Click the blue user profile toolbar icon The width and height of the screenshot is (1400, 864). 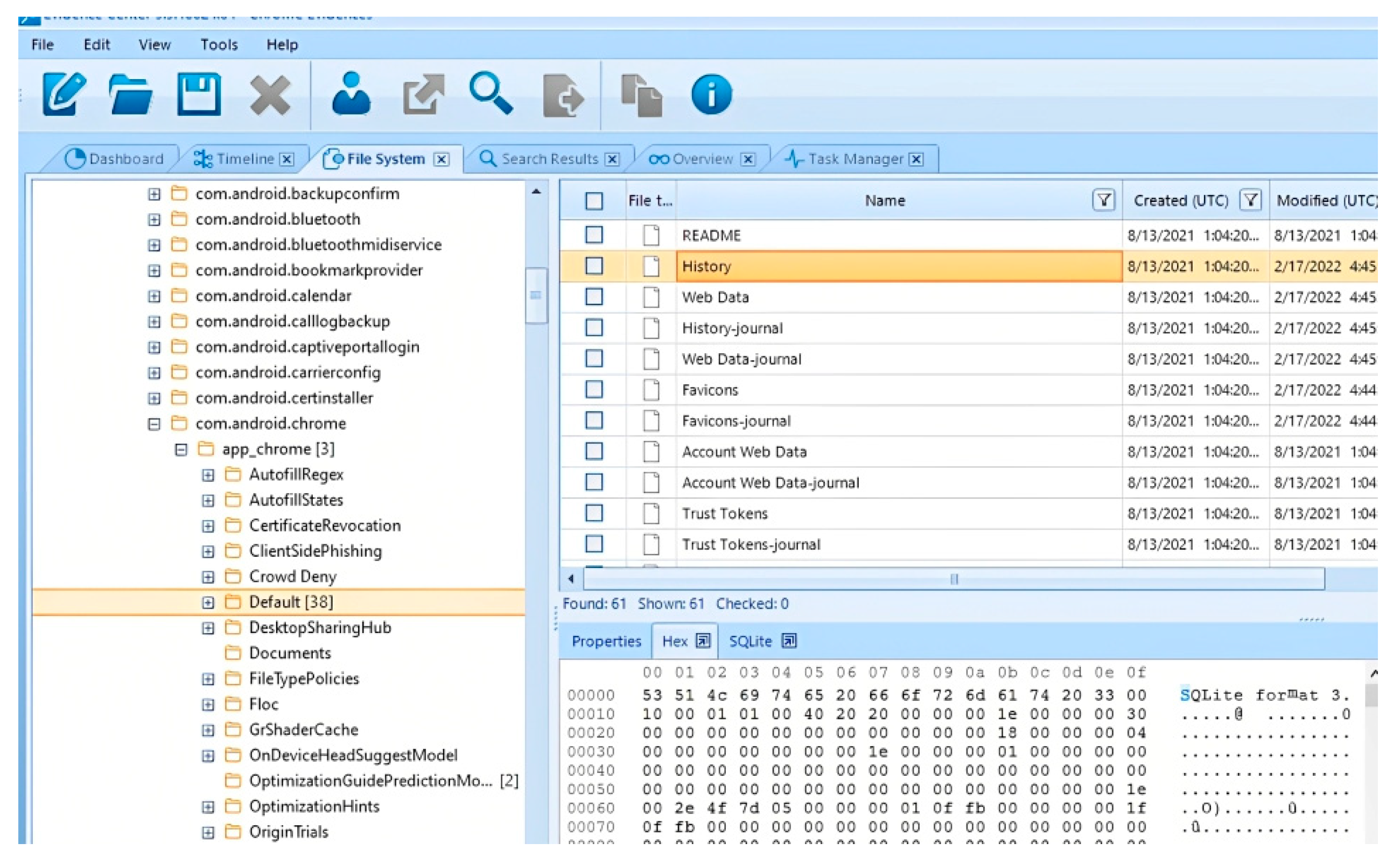[351, 94]
